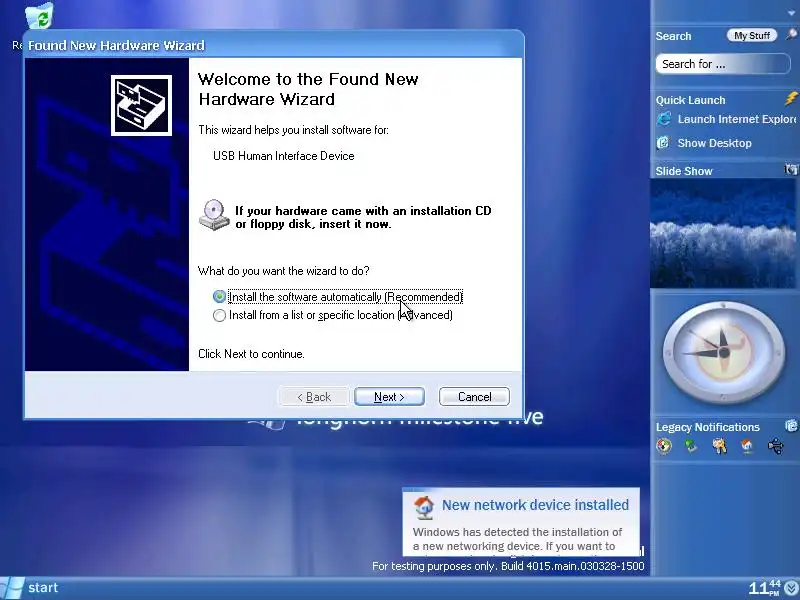800x600 pixels.
Task: Click the USB Human Interface Device text
Action: (284, 156)
